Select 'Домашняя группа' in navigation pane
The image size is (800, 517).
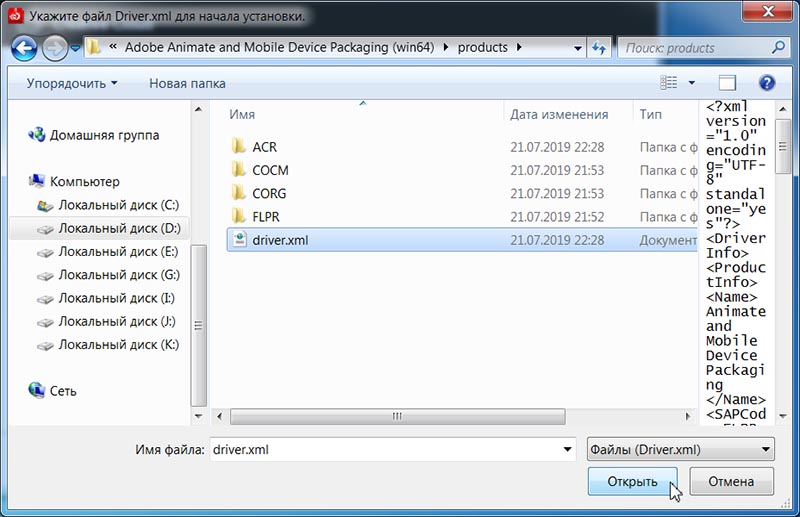(104, 135)
